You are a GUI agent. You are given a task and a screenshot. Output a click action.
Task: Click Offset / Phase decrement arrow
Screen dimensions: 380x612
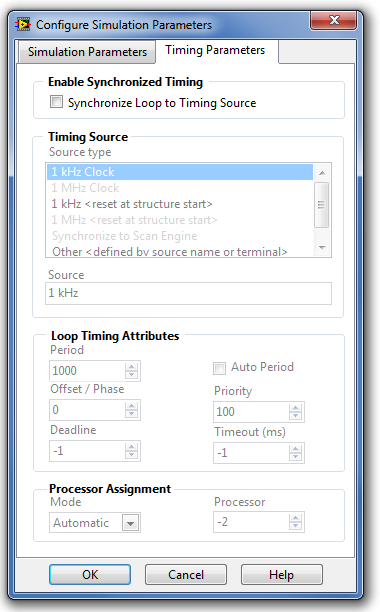131,414
